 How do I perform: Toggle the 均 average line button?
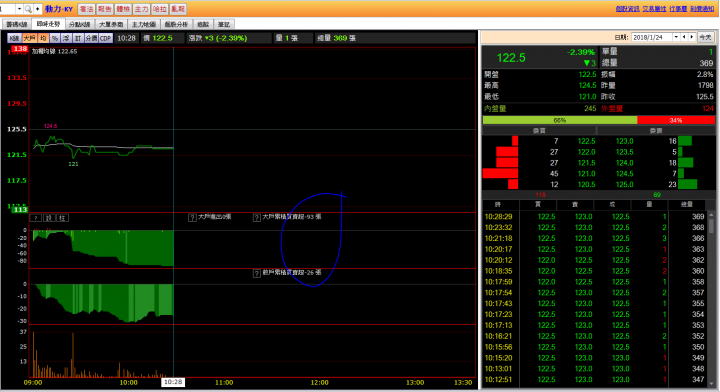tap(43, 38)
